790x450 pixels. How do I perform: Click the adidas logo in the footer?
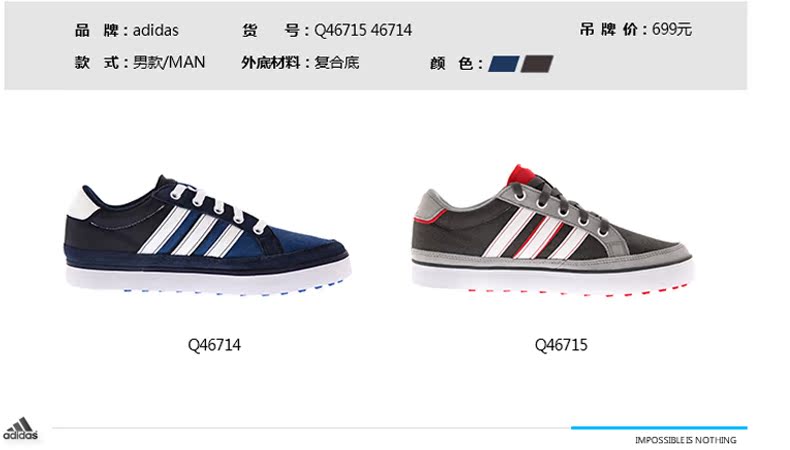[20, 429]
